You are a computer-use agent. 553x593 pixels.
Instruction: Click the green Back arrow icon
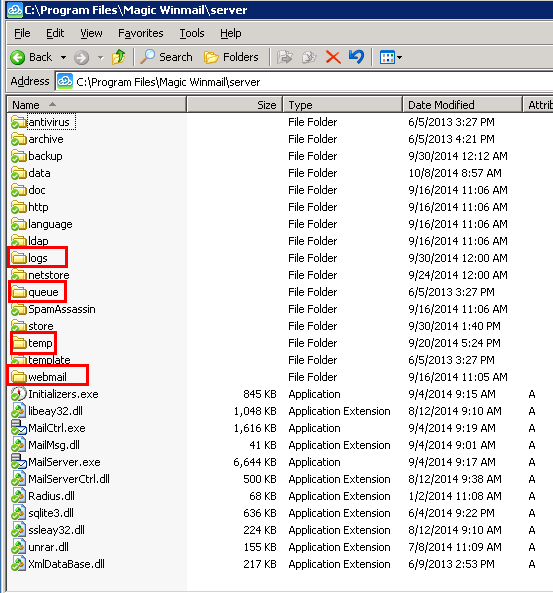(17, 57)
